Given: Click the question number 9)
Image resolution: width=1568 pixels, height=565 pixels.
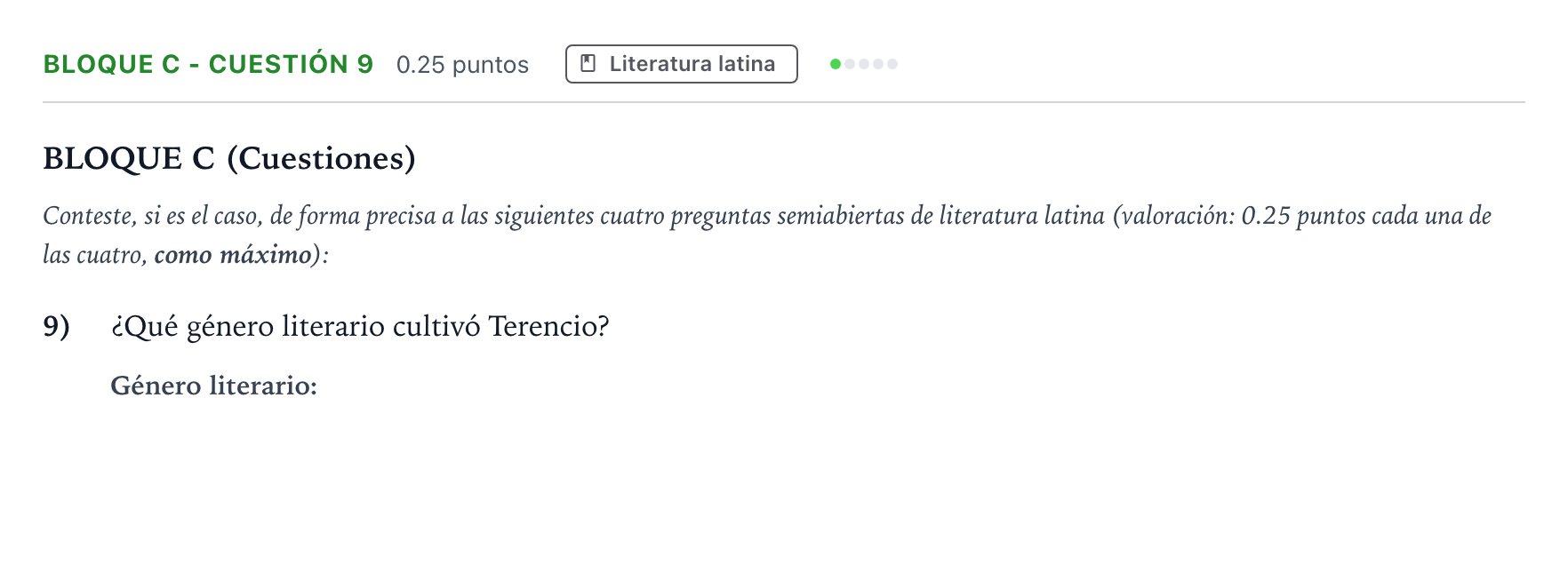Looking at the screenshot, I should (57, 326).
